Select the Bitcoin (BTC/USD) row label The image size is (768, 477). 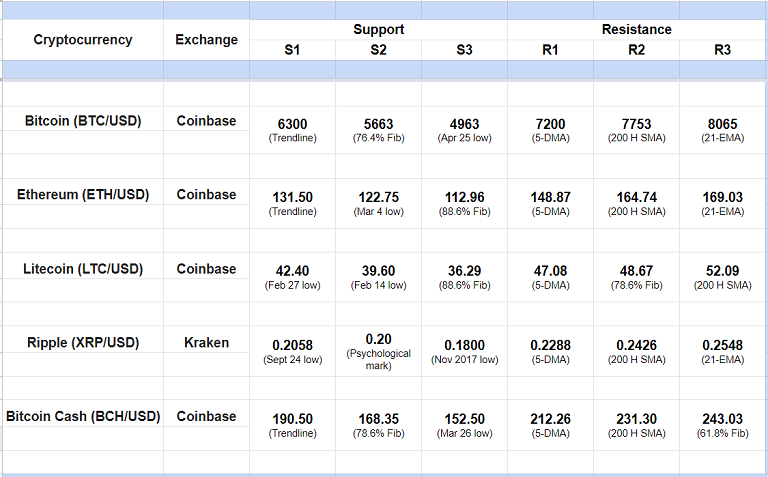click(x=82, y=121)
